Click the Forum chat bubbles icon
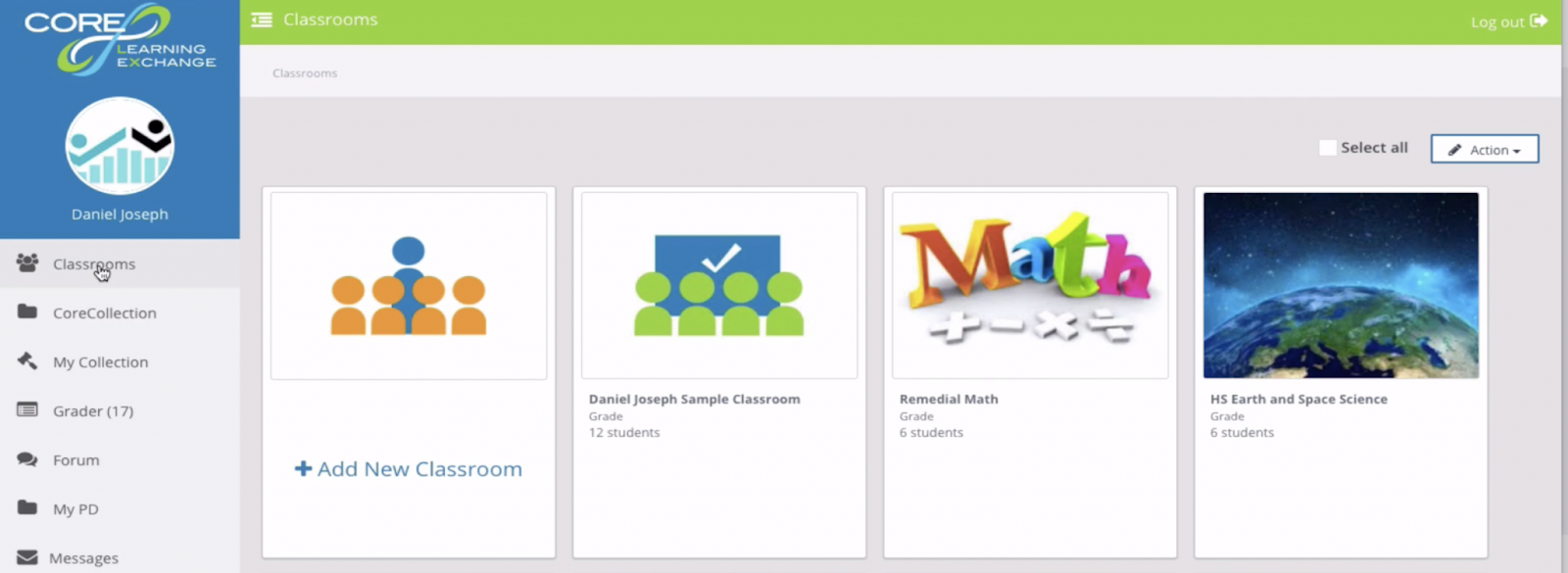Image resolution: width=1568 pixels, height=573 pixels. (x=27, y=458)
